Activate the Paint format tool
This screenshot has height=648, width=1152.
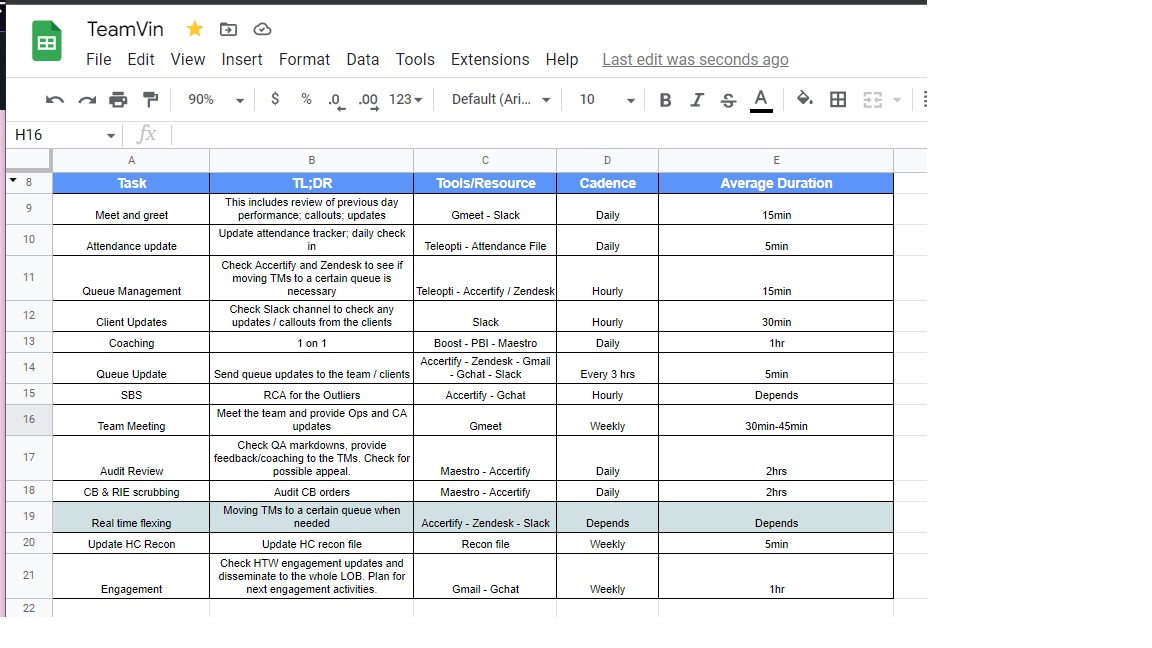[x=150, y=99]
